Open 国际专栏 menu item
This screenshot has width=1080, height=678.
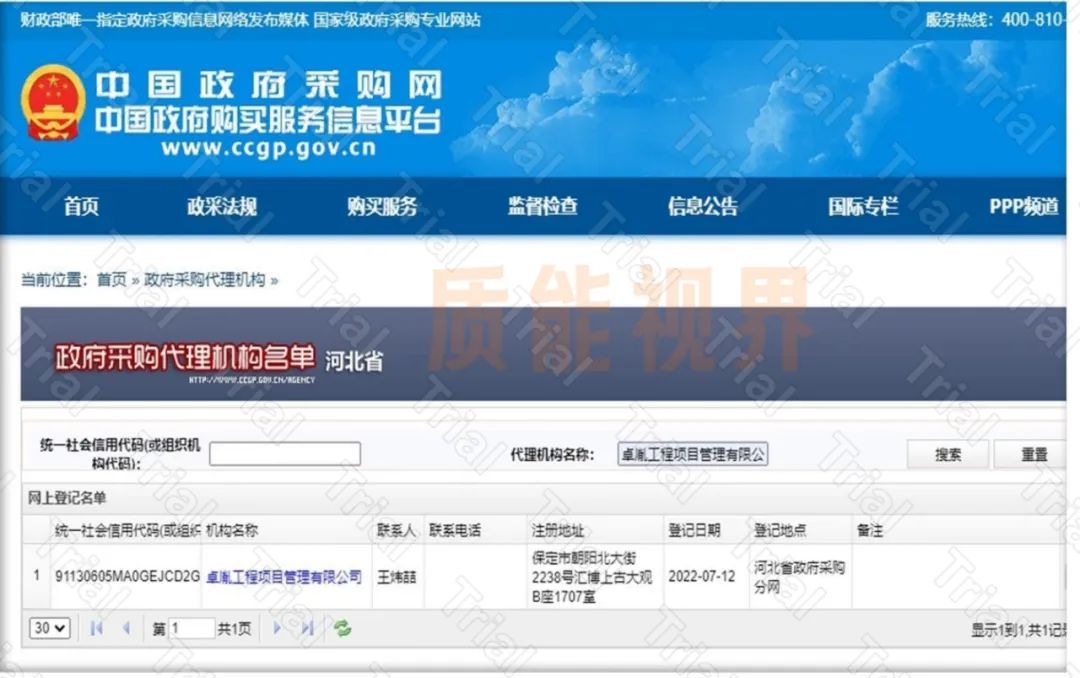click(863, 206)
